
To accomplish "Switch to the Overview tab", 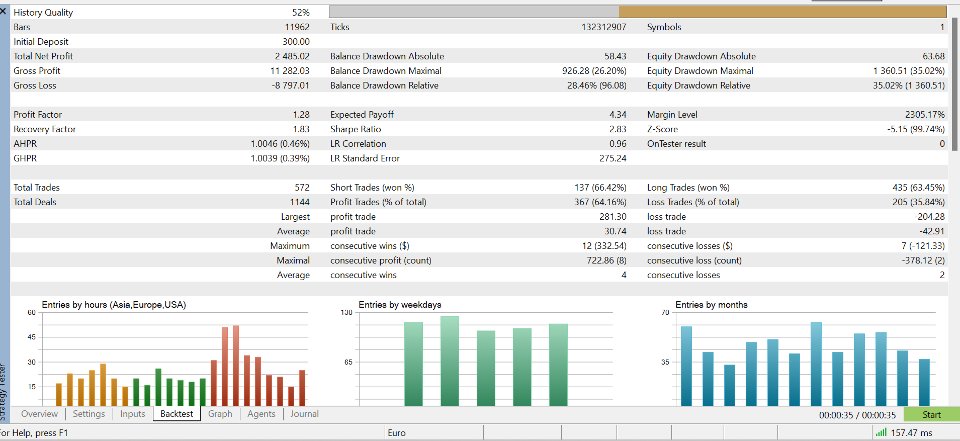I will [39, 414].
